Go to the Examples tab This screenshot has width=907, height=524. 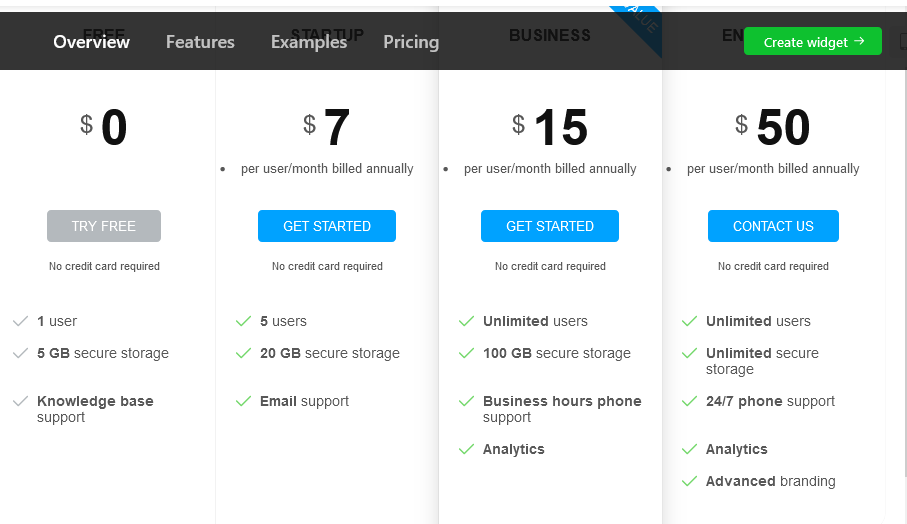click(x=309, y=42)
